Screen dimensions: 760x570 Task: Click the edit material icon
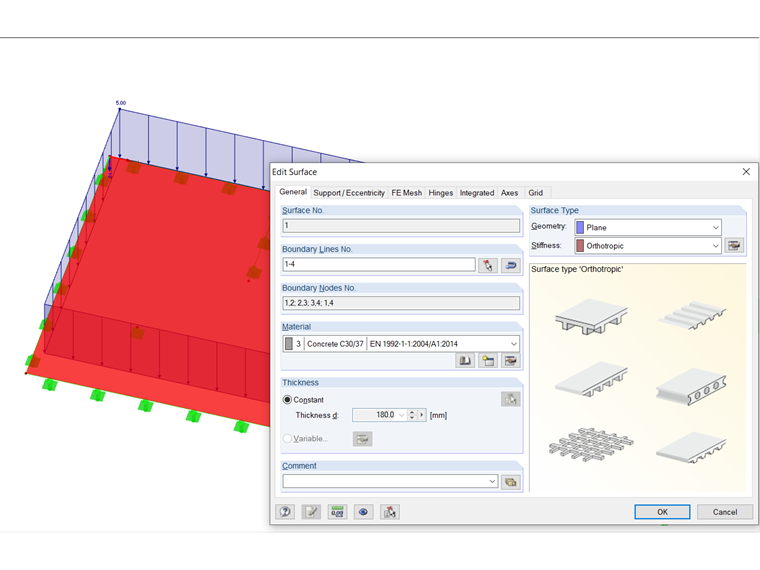tap(510, 361)
